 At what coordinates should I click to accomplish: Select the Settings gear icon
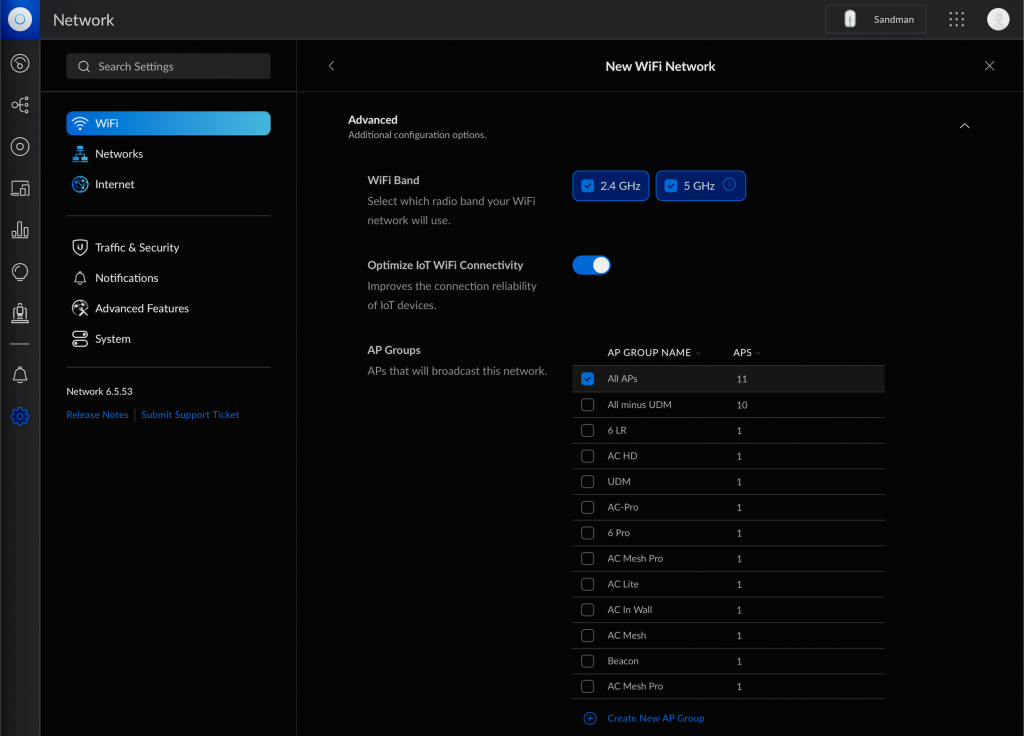20,416
